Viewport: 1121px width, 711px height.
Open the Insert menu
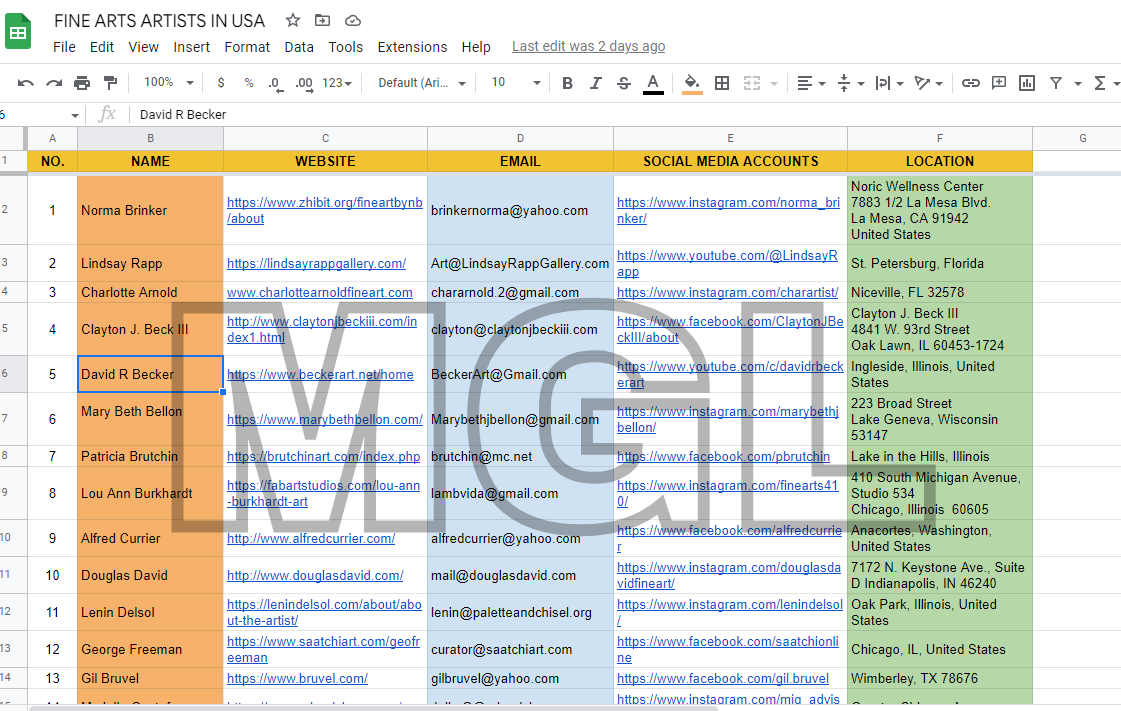point(192,47)
